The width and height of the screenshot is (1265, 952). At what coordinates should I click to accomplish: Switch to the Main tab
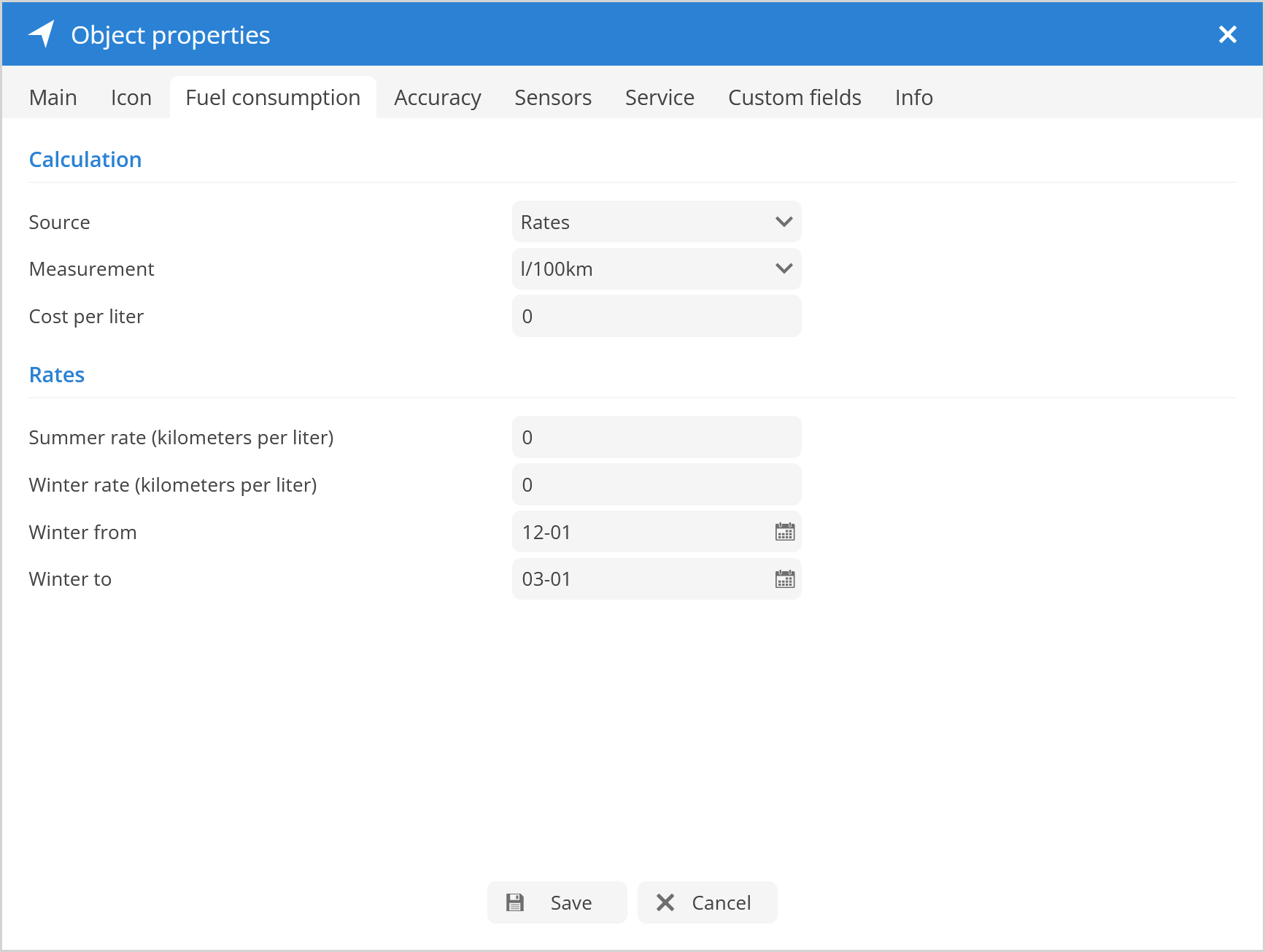(x=53, y=98)
